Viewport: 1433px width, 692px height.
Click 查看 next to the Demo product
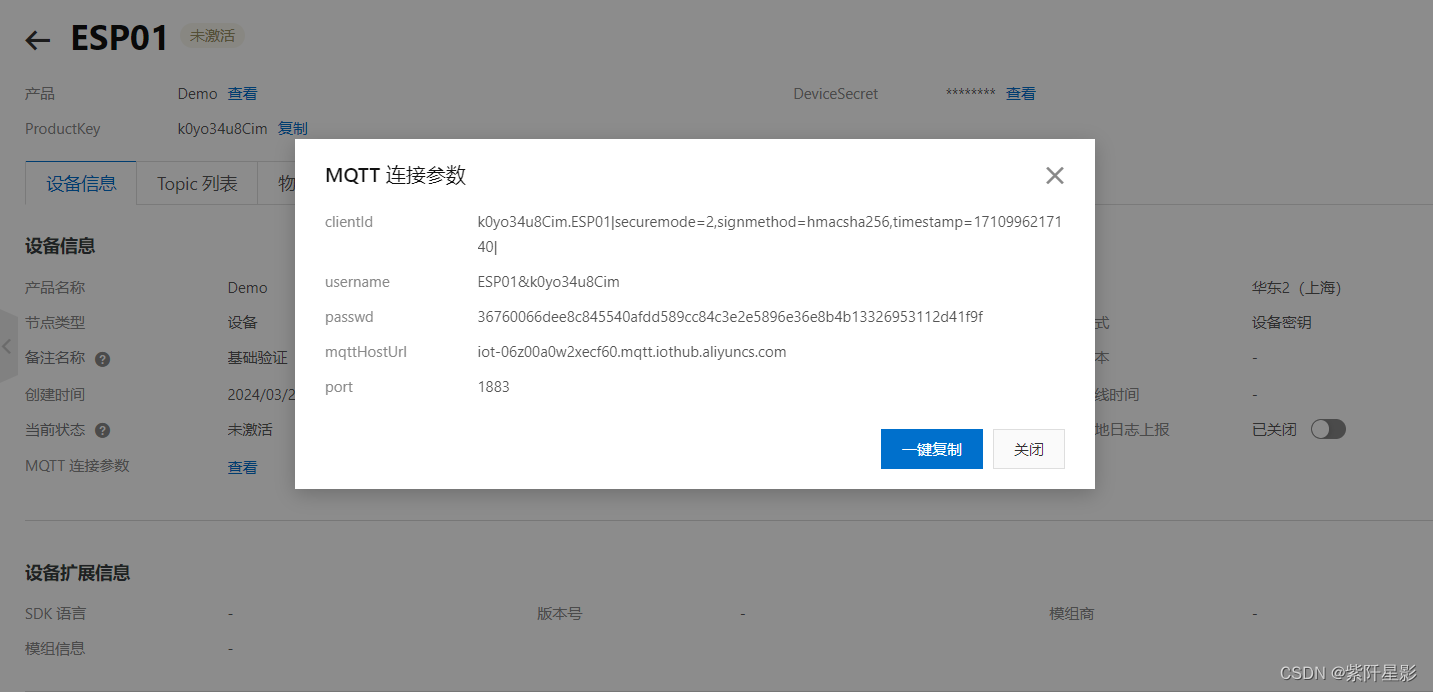(x=240, y=93)
